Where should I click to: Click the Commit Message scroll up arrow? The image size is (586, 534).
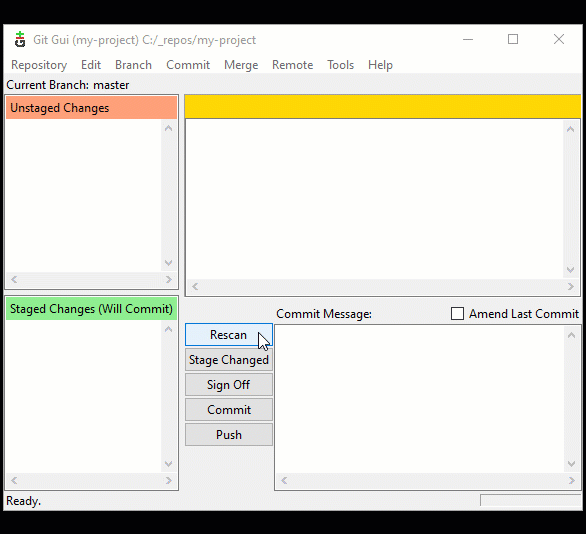571,335
